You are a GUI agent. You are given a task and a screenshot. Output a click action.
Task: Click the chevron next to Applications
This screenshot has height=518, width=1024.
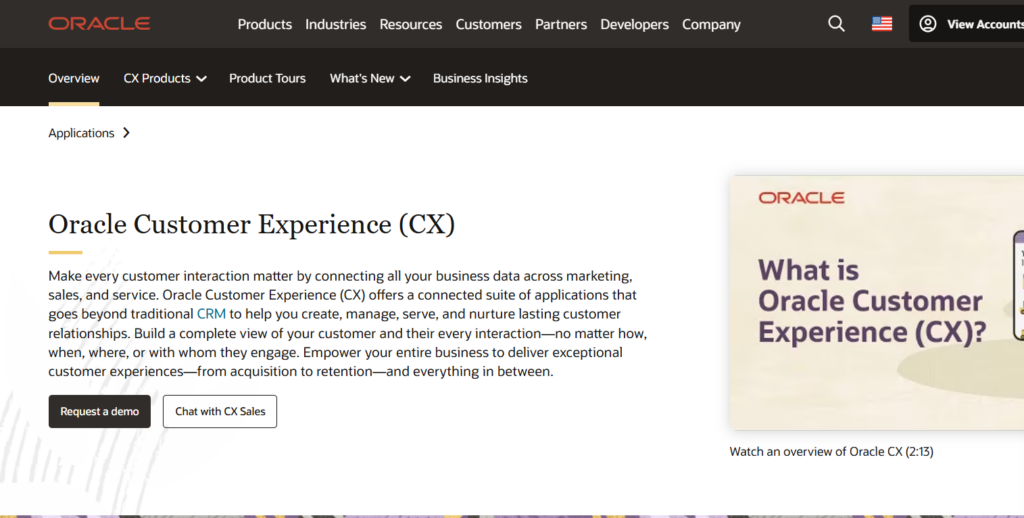coord(126,133)
